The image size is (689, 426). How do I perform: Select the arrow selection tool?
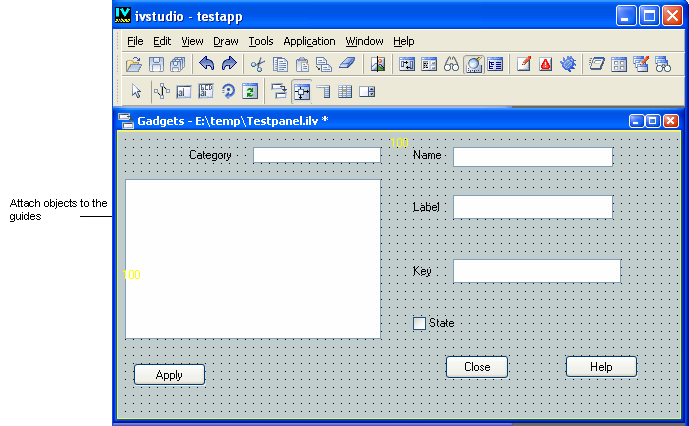(x=137, y=92)
